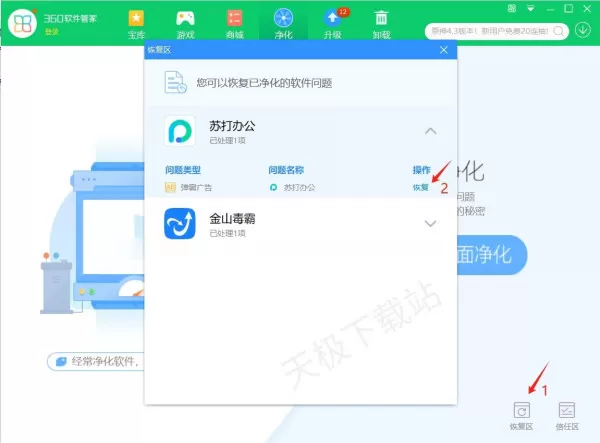The height and width of the screenshot is (443, 600).
Task: Click the 苏打办公 title text
Action: [x=232, y=126]
